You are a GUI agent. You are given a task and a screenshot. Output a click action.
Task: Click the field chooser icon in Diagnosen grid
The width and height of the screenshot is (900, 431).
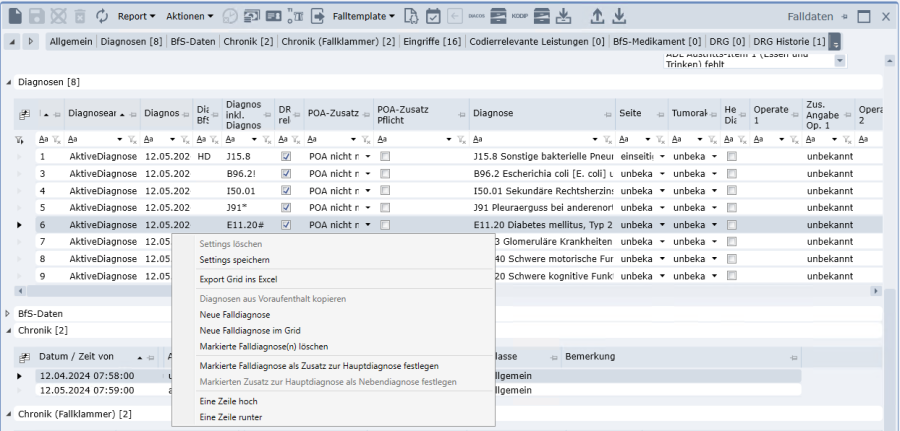click(24, 114)
